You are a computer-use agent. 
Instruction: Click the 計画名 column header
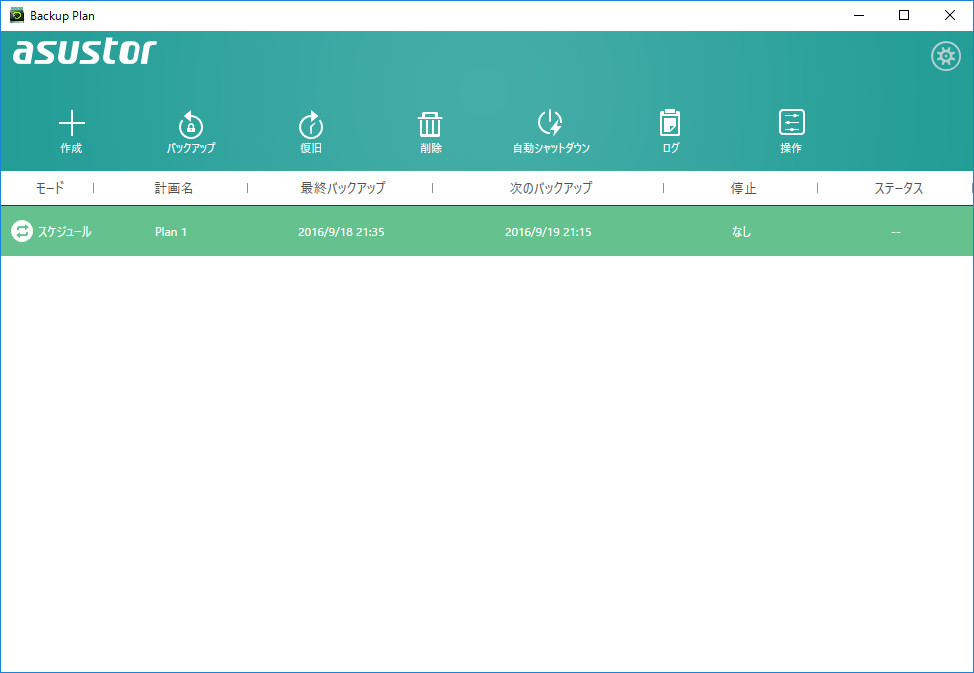click(173, 188)
